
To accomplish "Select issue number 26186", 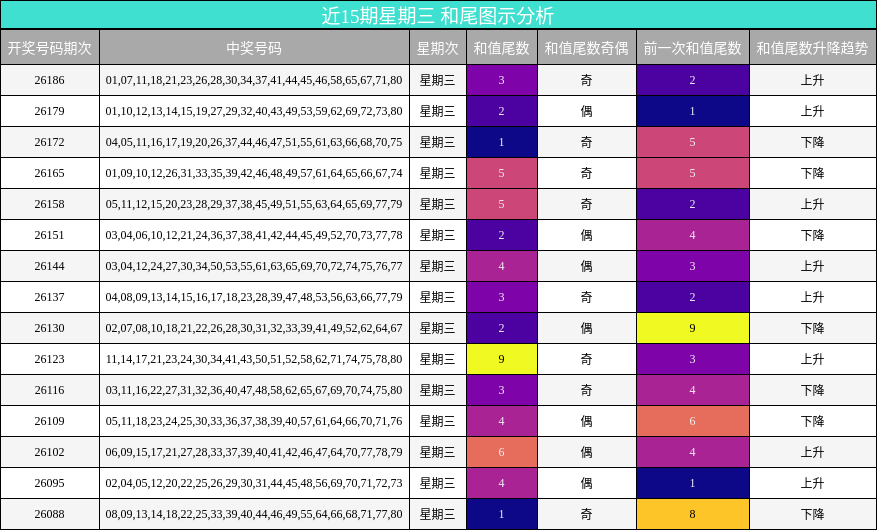I will [50, 81].
